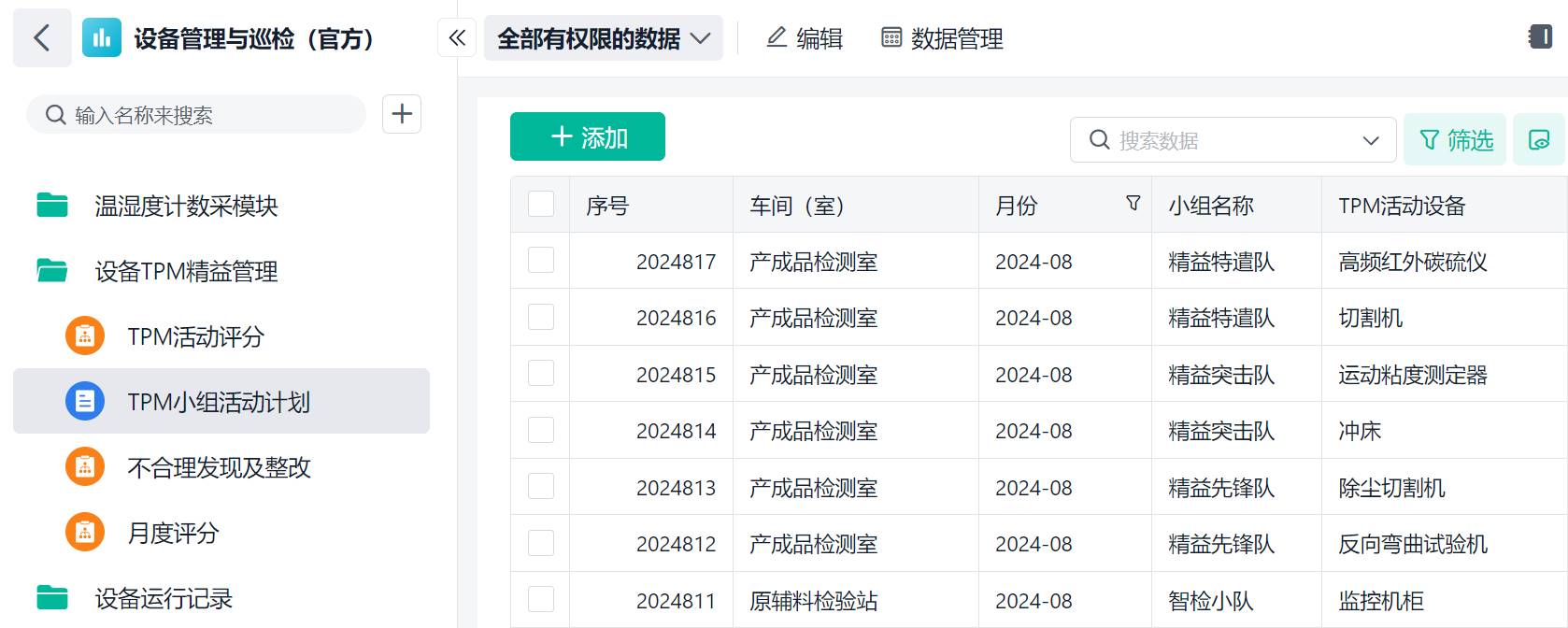Click the green 添加 button

pyautogui.click(x=588, y=137)
